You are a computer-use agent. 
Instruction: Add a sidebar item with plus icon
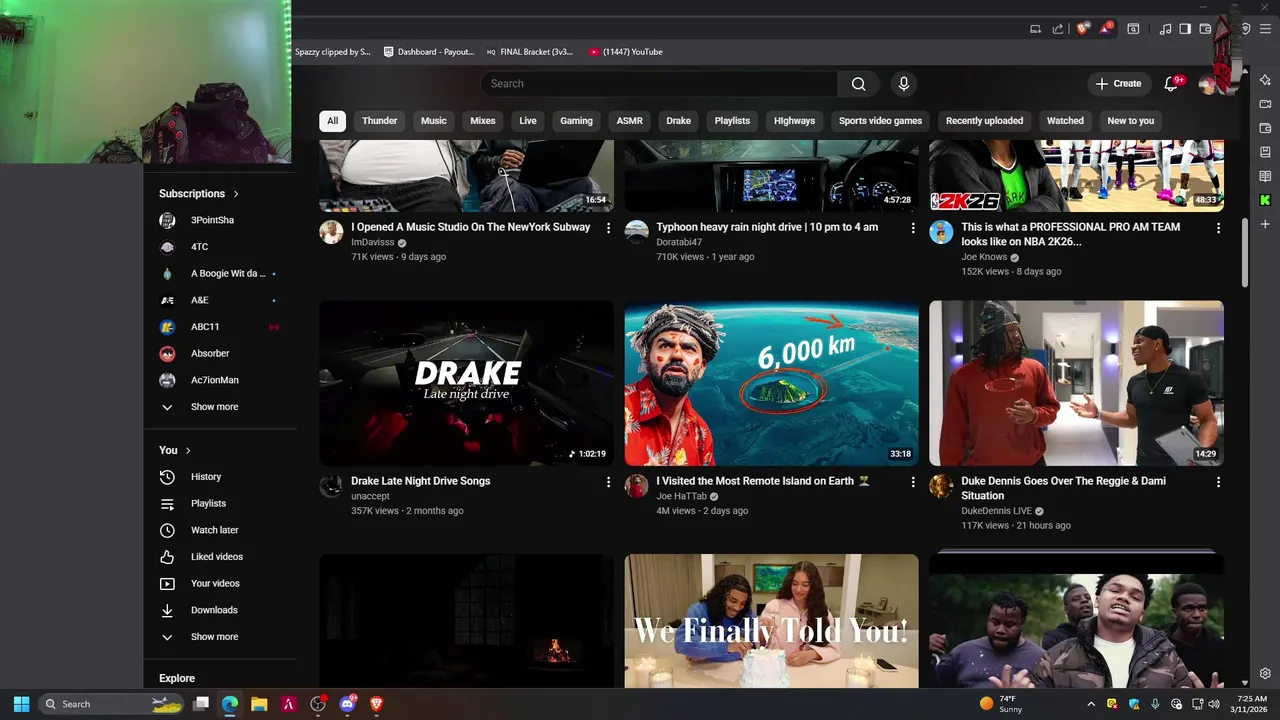tap(1265, 224)
